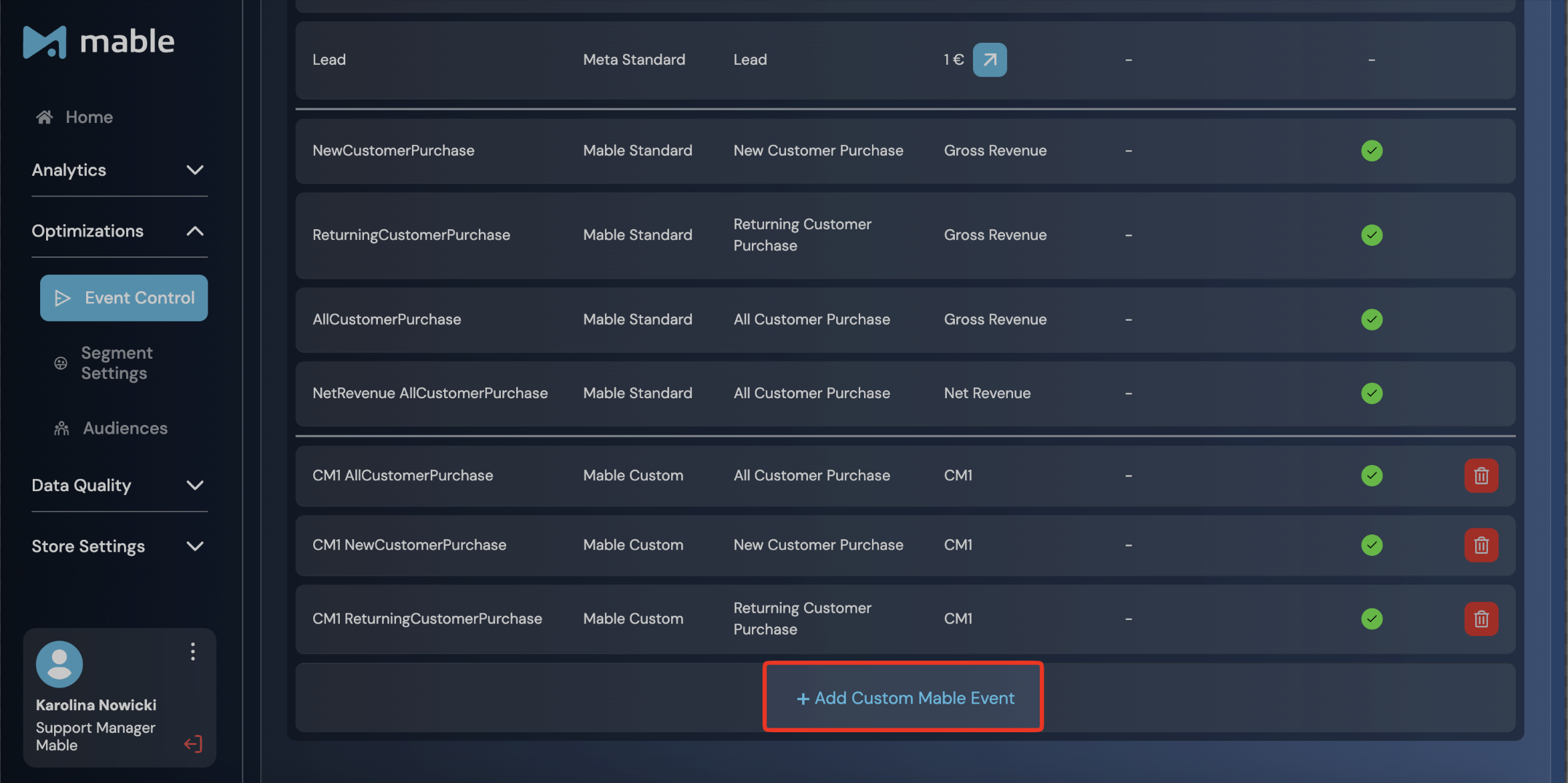Click Mable Custom in CM1 AllCustomerPurchase row
Image resolution: width=1568 pixels, height=783 pixels.
(633, 476)
